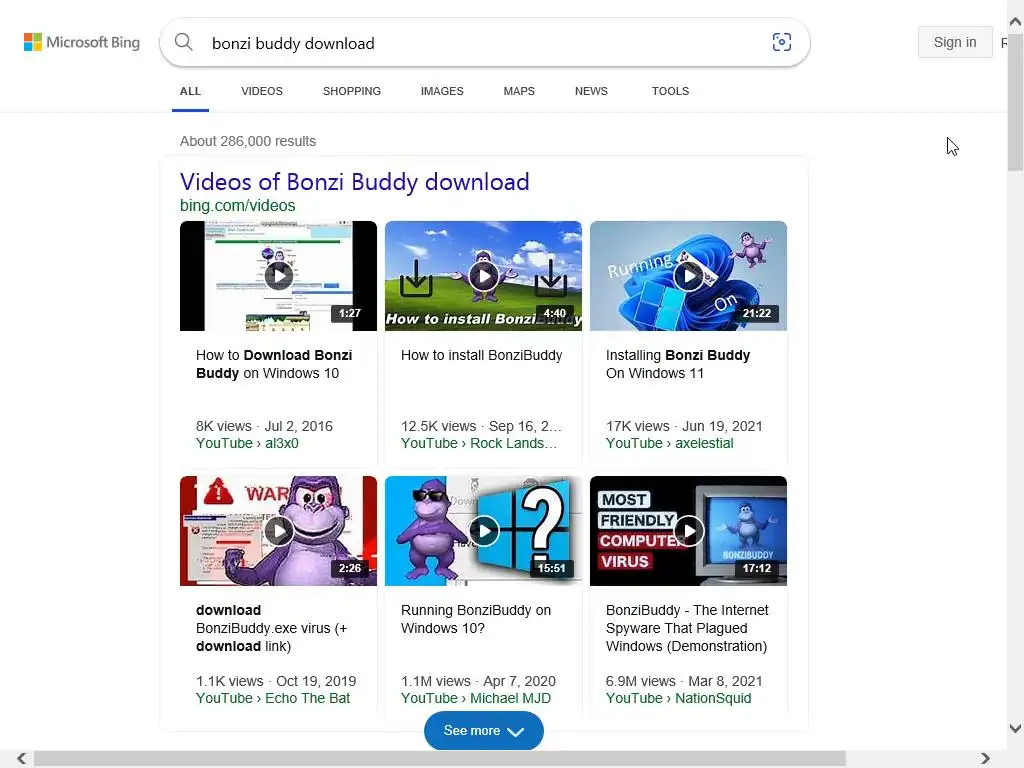Click the horizontal scrollbar left arrow
Viewport: 1024px width, 768px height.
click(x=22, y=758)
